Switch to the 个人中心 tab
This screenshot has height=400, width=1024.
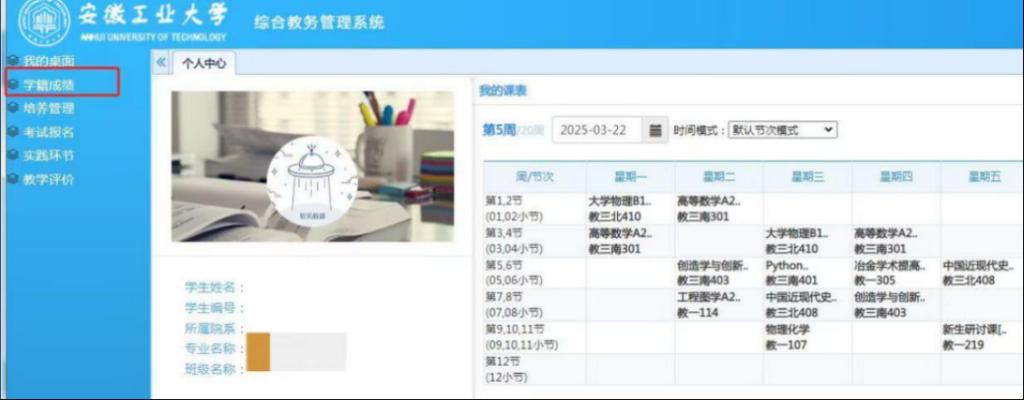tap(203, 64)
